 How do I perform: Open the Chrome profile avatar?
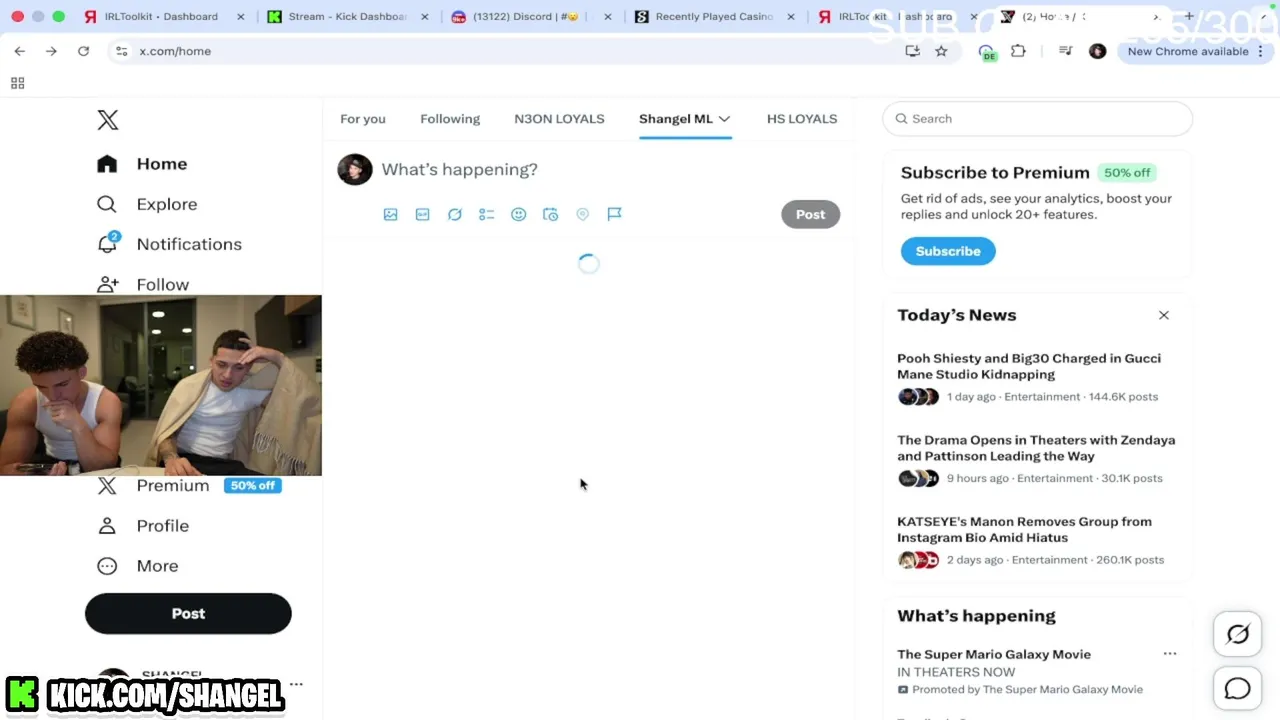pyautogui.click(x=1097, y=51)
